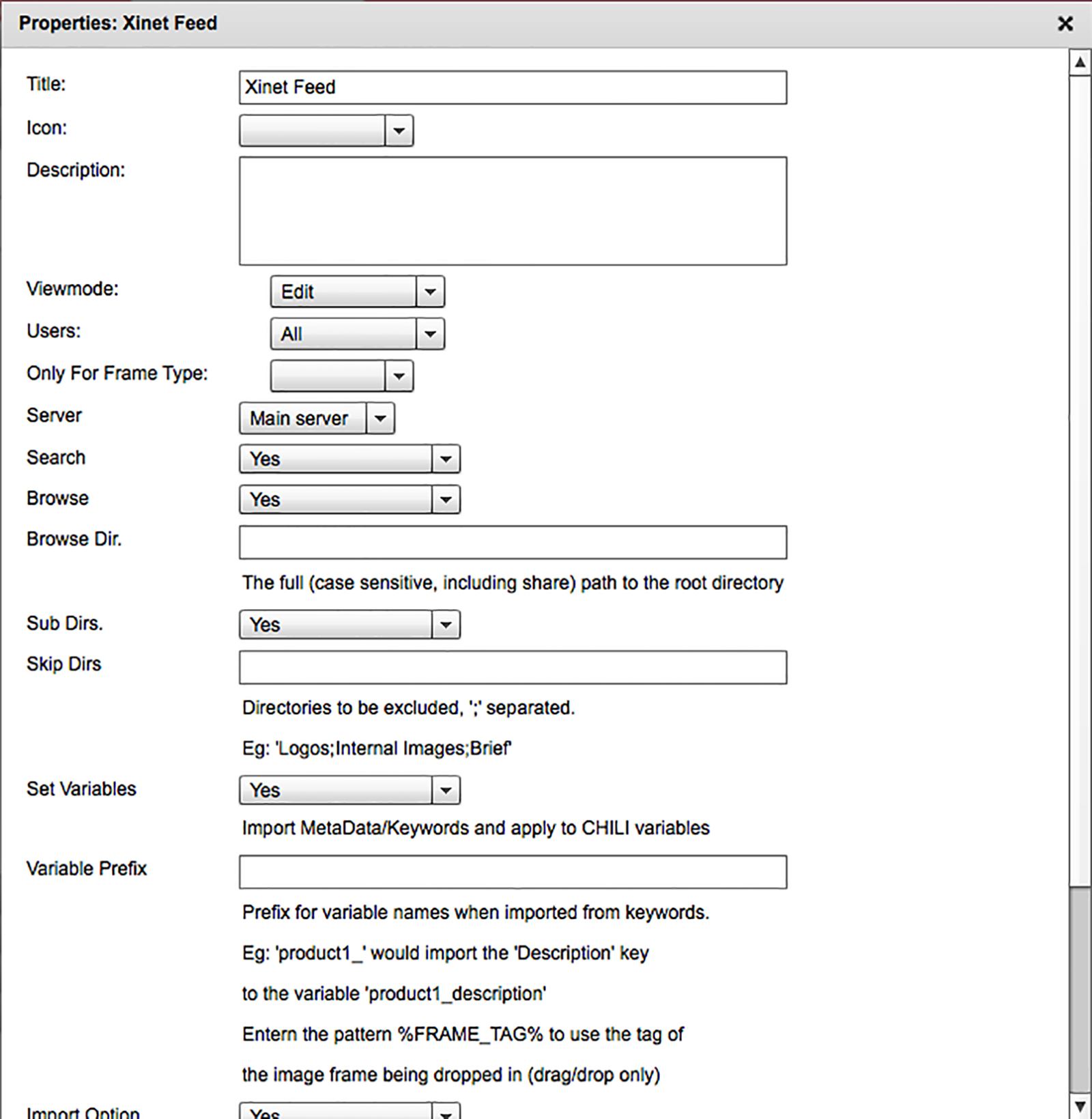The height and width of the screenshot is (1119, 1092).
Task: Click the scrollbar up arrow
Action: coord(1080,63)
